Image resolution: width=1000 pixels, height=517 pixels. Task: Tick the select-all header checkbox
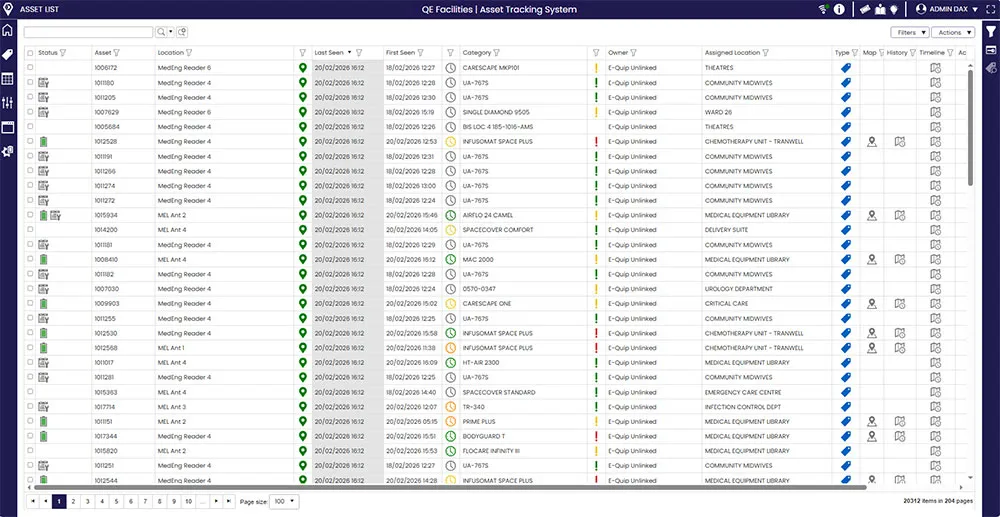point(30,53)
